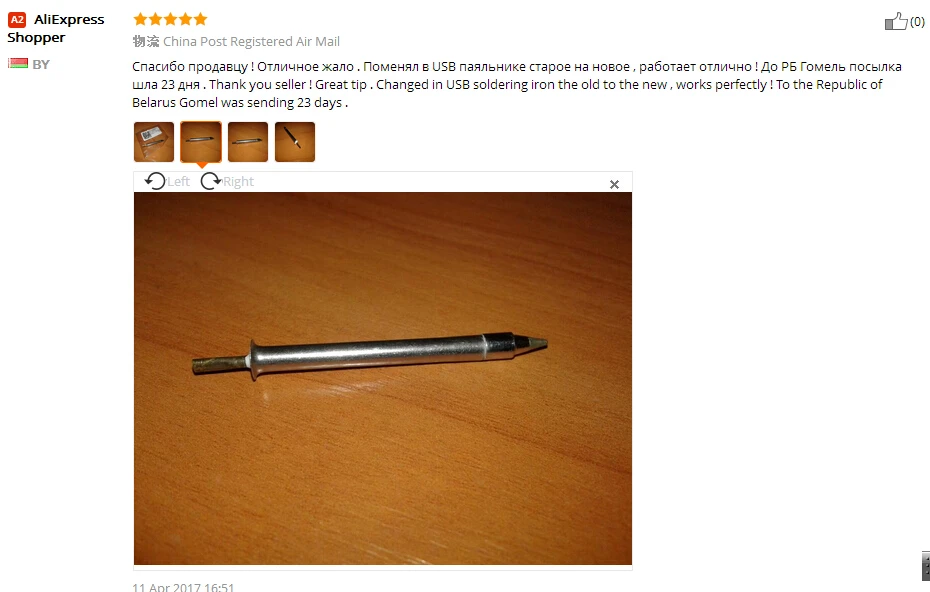Click the review text about the USB soldering iron

pyautogui.click(x=517, y=84)
